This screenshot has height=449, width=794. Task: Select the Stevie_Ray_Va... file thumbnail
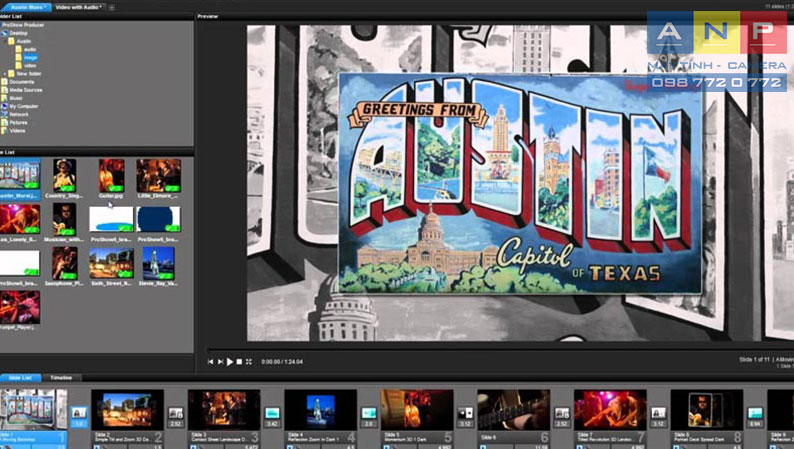click(x=158, y=263)
